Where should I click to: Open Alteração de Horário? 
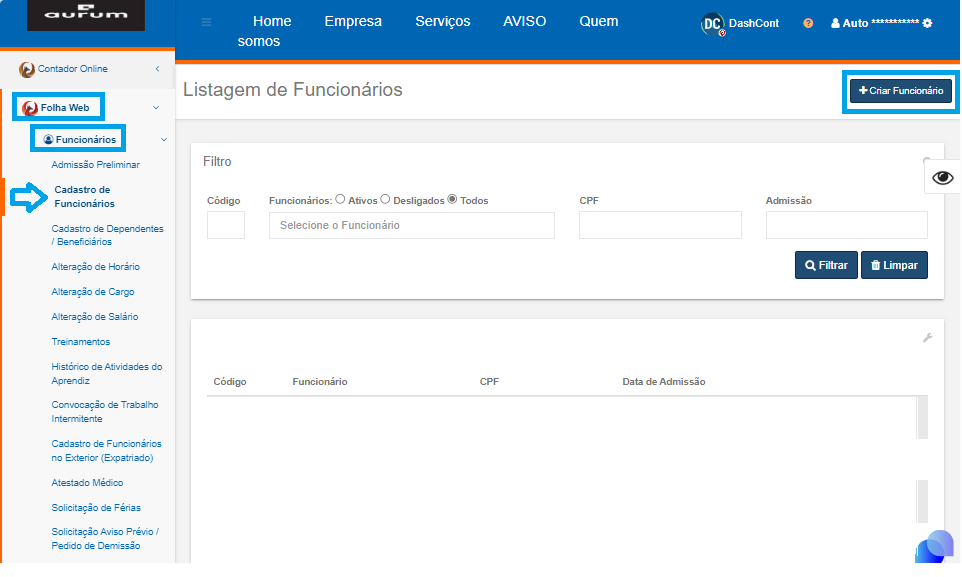[96, 266]
